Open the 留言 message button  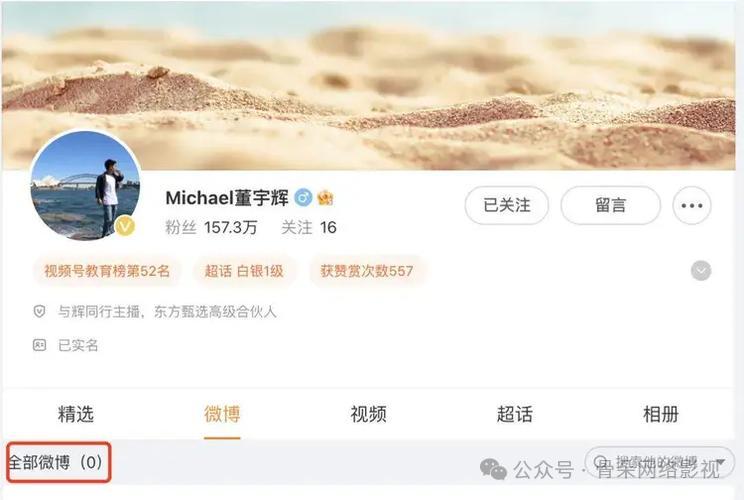click(x=611, y=205)
